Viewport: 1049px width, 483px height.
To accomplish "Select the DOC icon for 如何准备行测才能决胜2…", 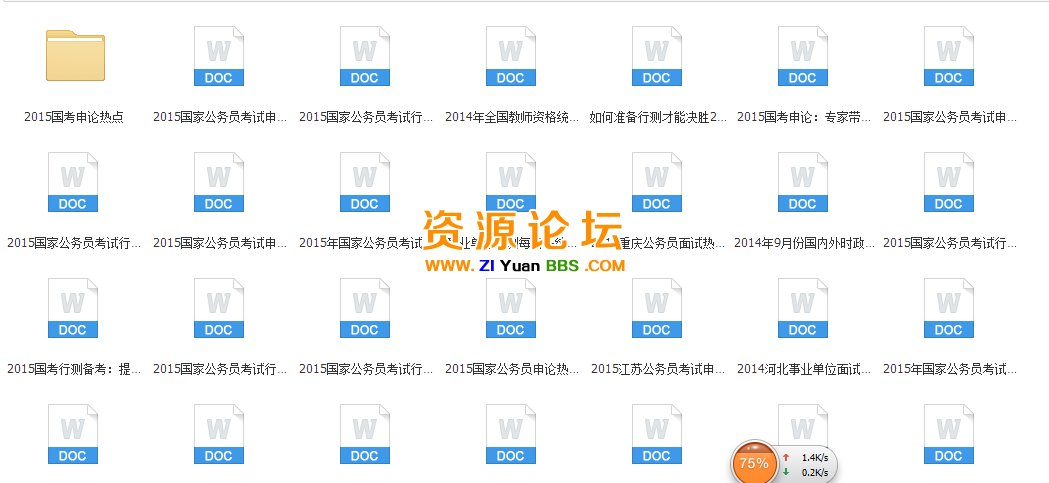I will coord(656,56).
